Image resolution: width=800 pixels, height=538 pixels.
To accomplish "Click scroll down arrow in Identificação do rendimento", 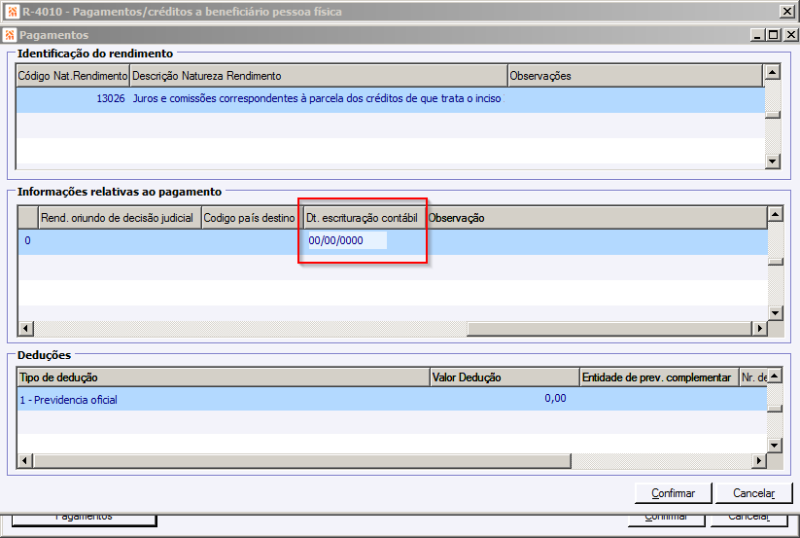I will (772, 161).
